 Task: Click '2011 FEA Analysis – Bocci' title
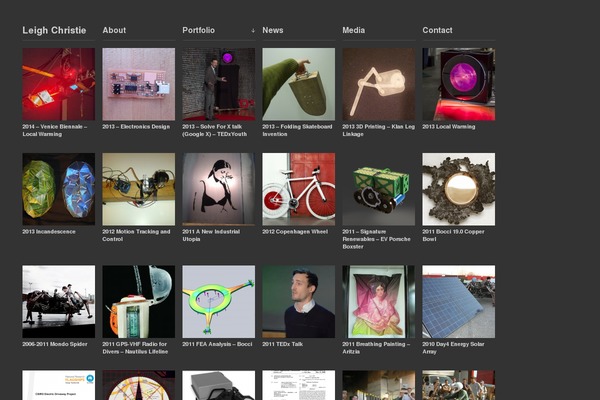217,344
